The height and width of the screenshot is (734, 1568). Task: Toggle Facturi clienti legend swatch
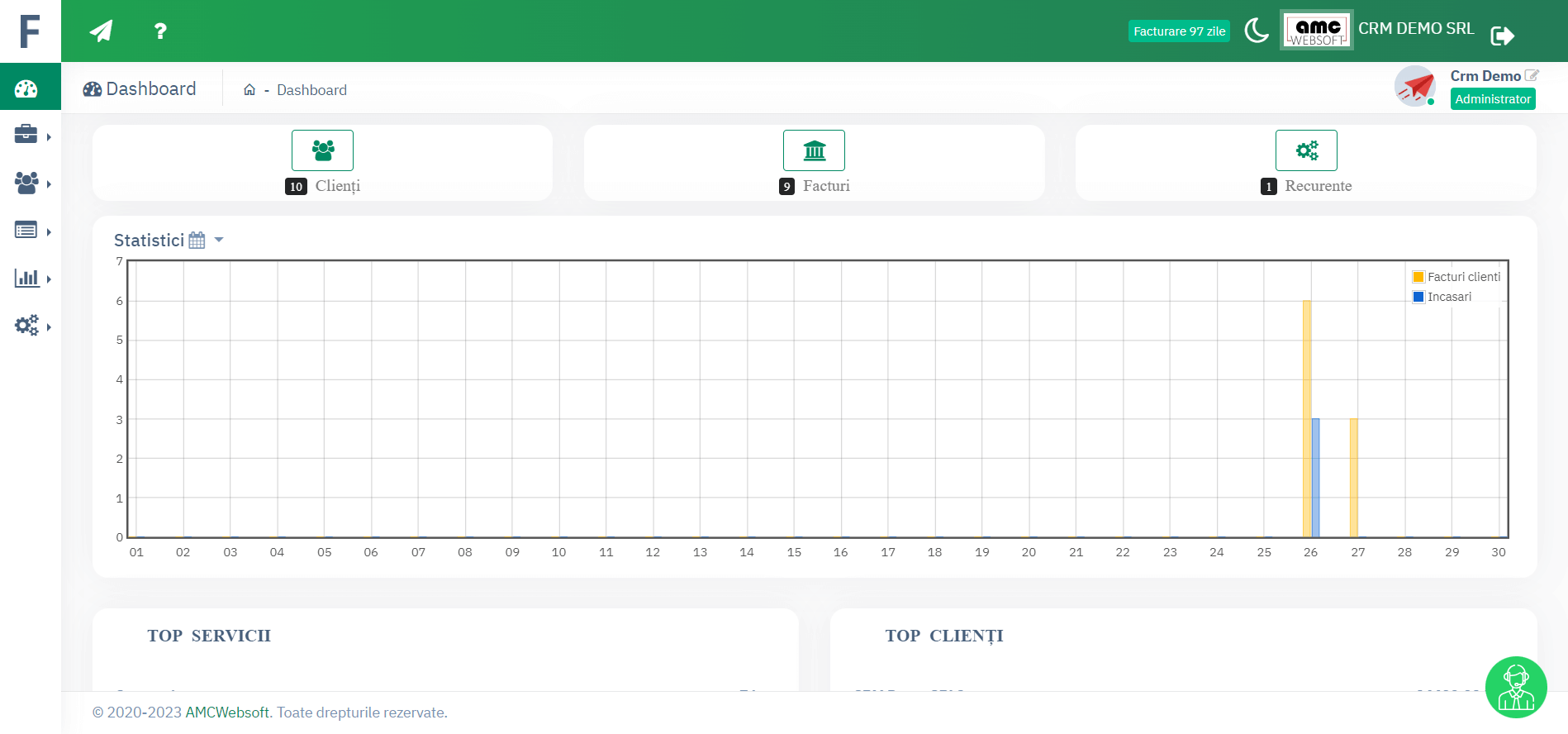coord(1418,277)
